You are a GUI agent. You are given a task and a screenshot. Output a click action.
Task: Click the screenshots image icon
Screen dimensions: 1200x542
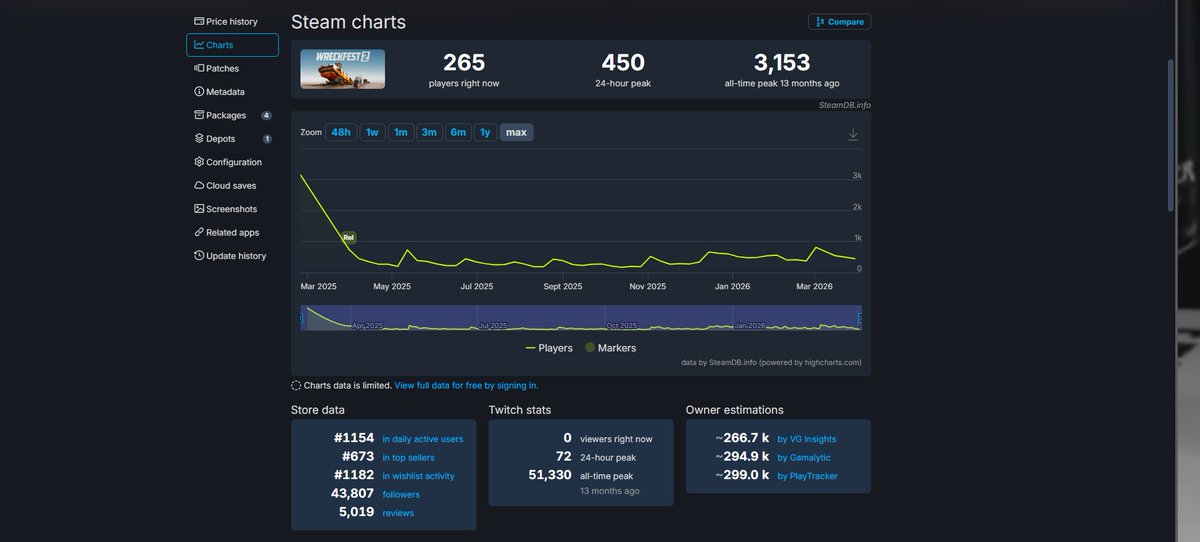[199, 209]
